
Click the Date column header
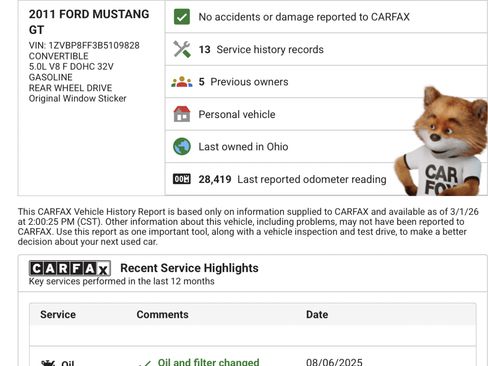[x=317, y=314]
